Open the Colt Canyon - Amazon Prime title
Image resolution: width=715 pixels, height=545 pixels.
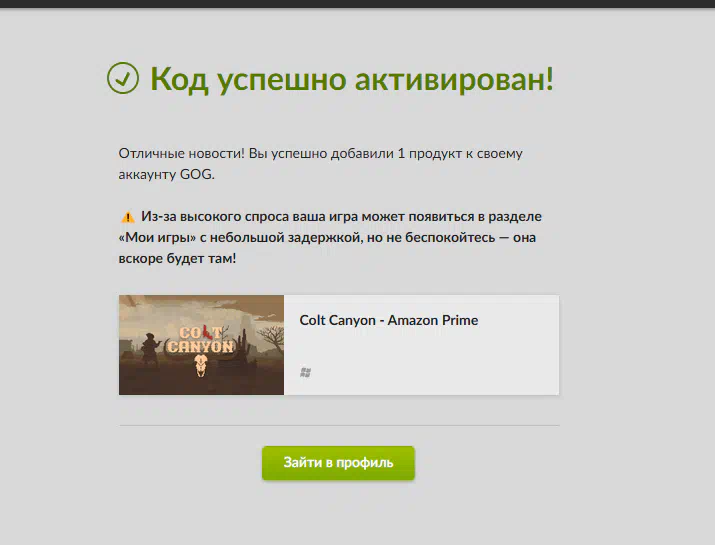pos(389,320)
